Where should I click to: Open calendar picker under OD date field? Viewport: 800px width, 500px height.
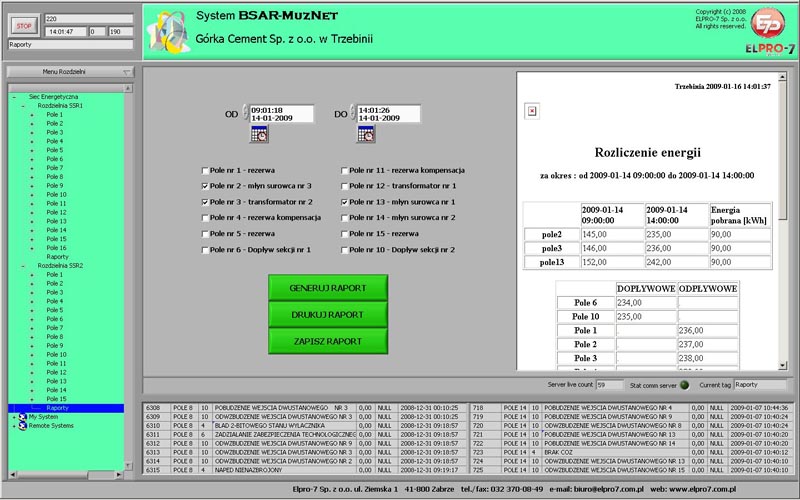pos(259,134)
